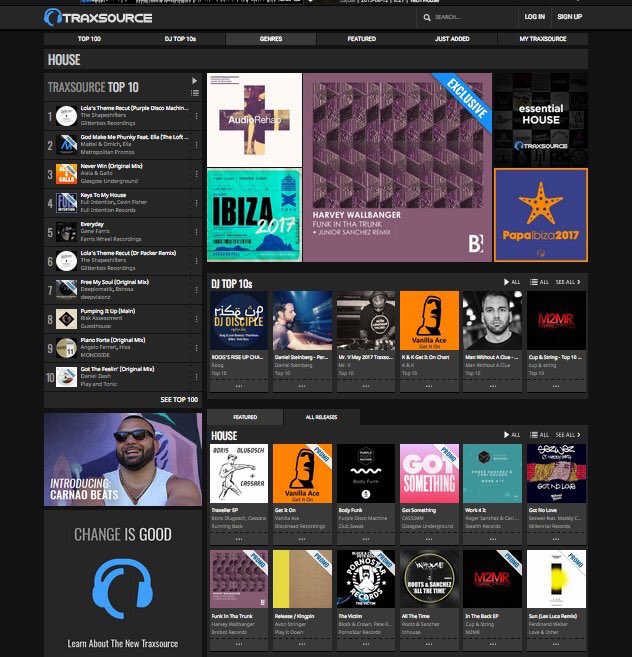
Task: Expand more options under Roog's Rise Up chart
Action: coord(239,386)
